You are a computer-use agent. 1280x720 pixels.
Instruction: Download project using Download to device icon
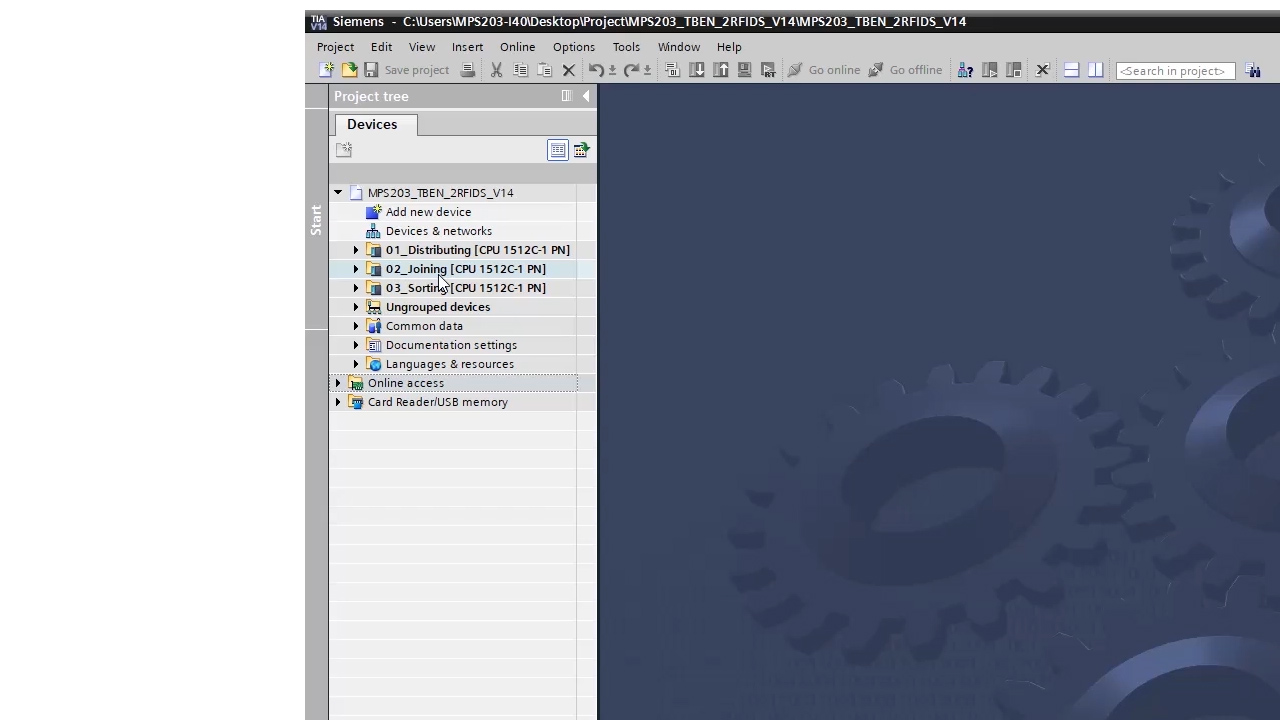pyautogui.click(x=697, y=70)
